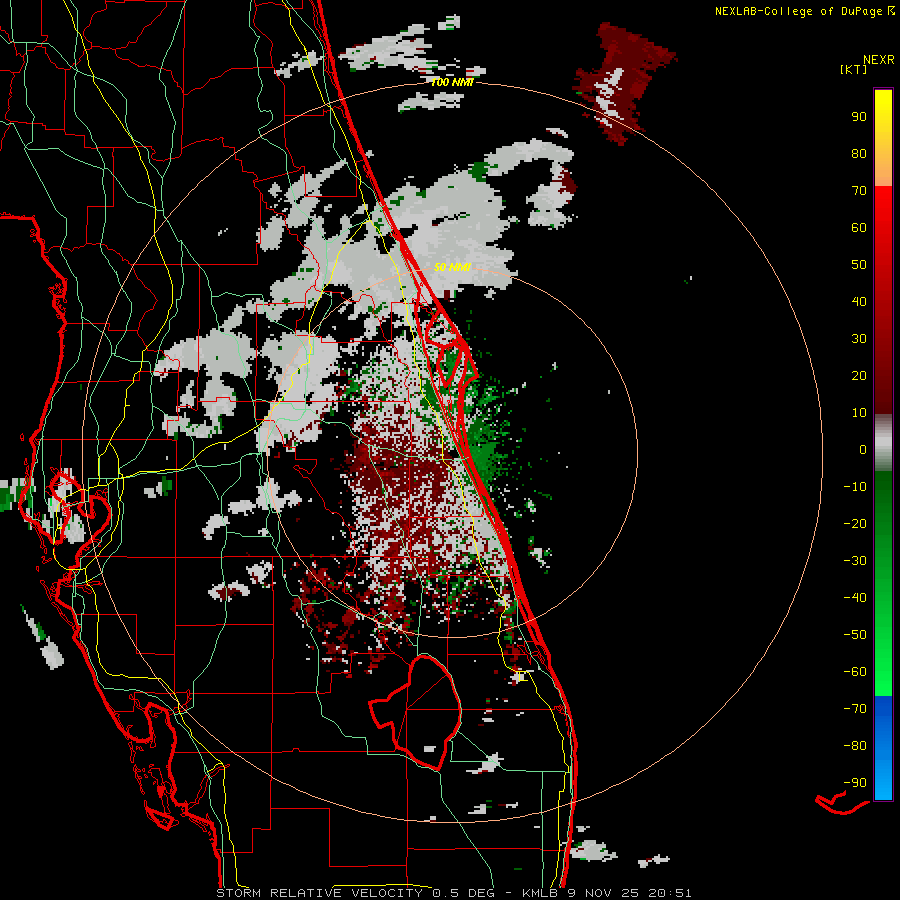Click the -10 knot scale label
900x900 pixels.
855,487
